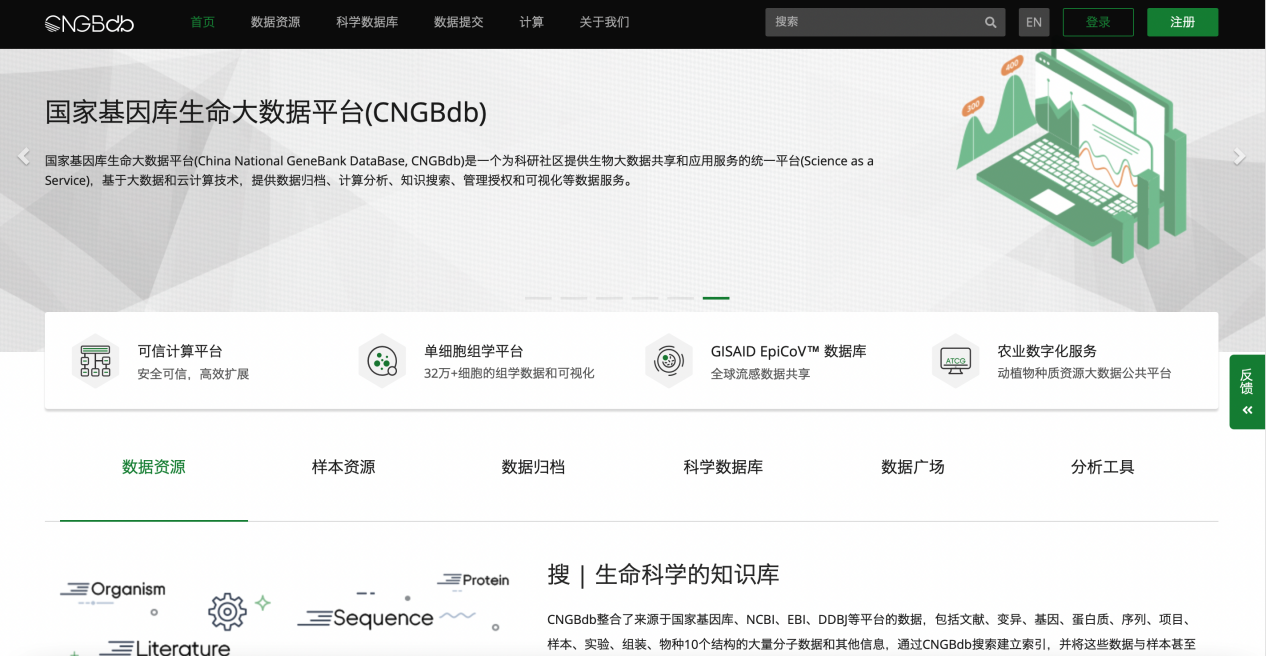Select the 数据归档 tab
This screenshot has height=656, width=1266.
pyautogui.click(x=533, y=467)
